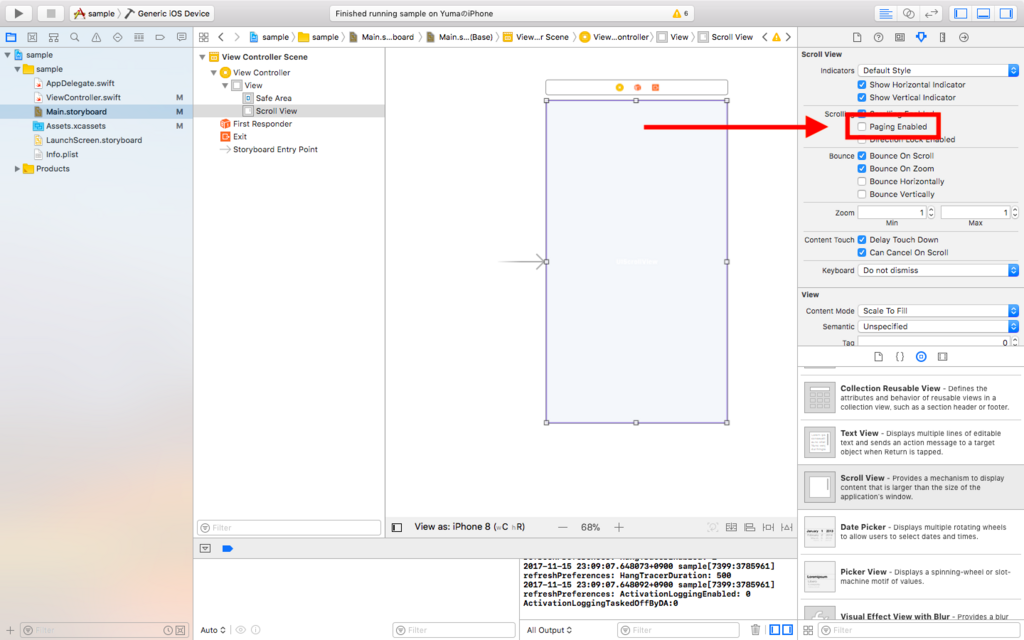Open LaunchScreen.storyboard
1024x640 pixels.
(93, 140)
